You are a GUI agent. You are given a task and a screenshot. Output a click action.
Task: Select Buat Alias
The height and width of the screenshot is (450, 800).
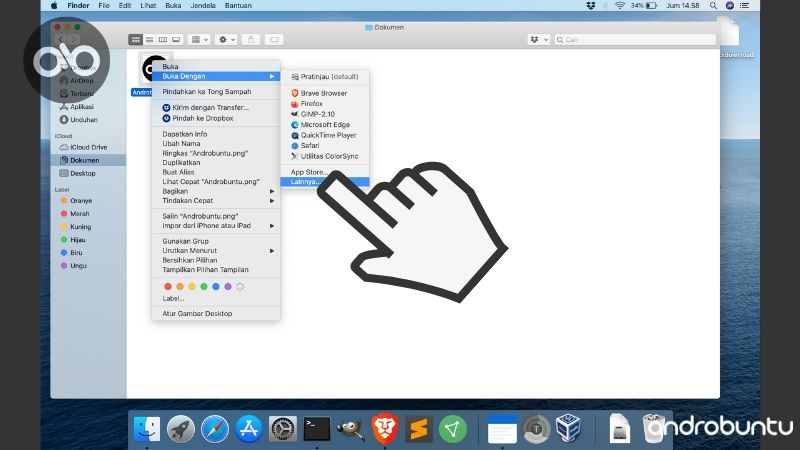[216, 172]
